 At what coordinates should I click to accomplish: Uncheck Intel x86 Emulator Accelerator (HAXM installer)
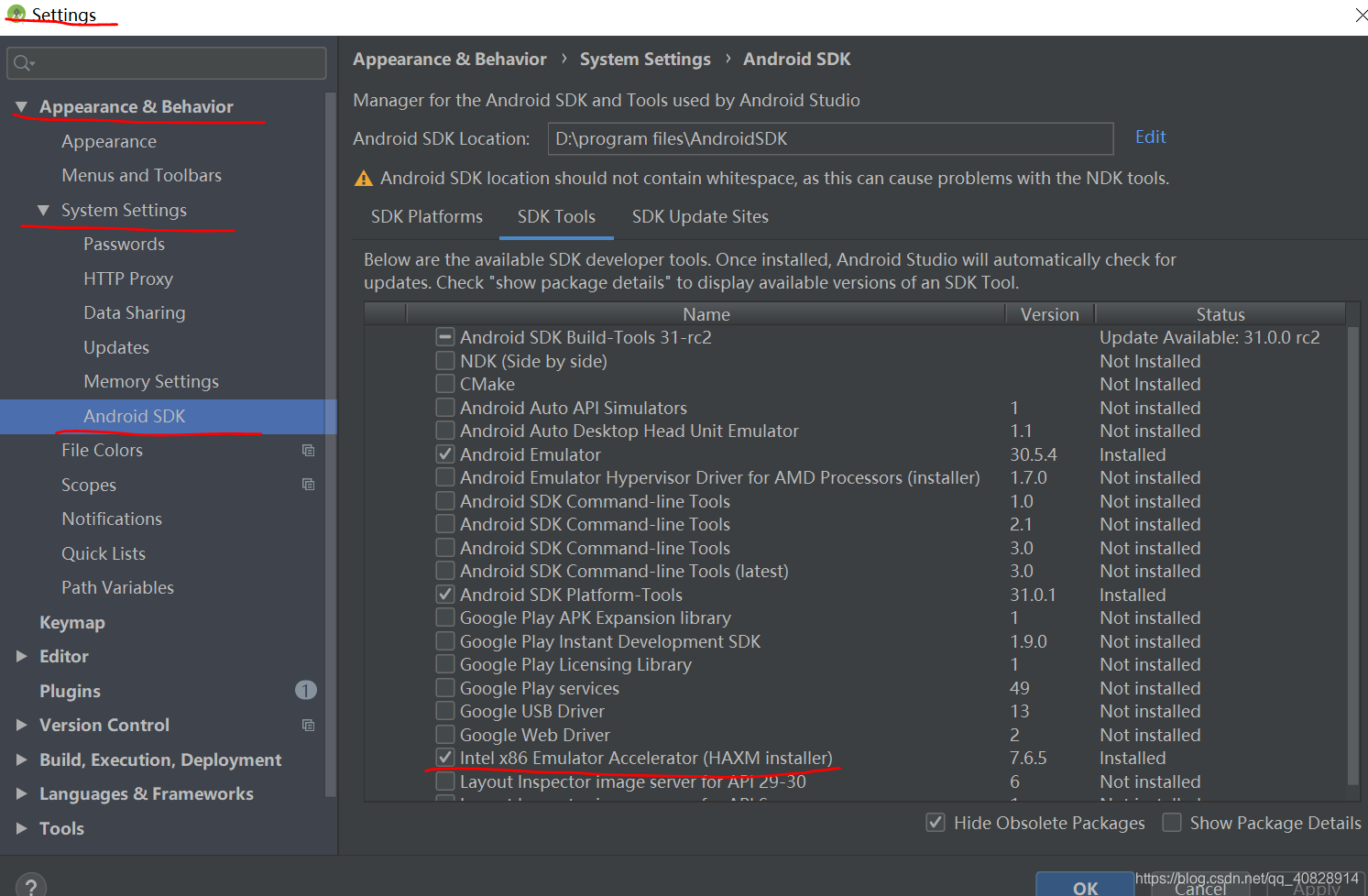445,758
